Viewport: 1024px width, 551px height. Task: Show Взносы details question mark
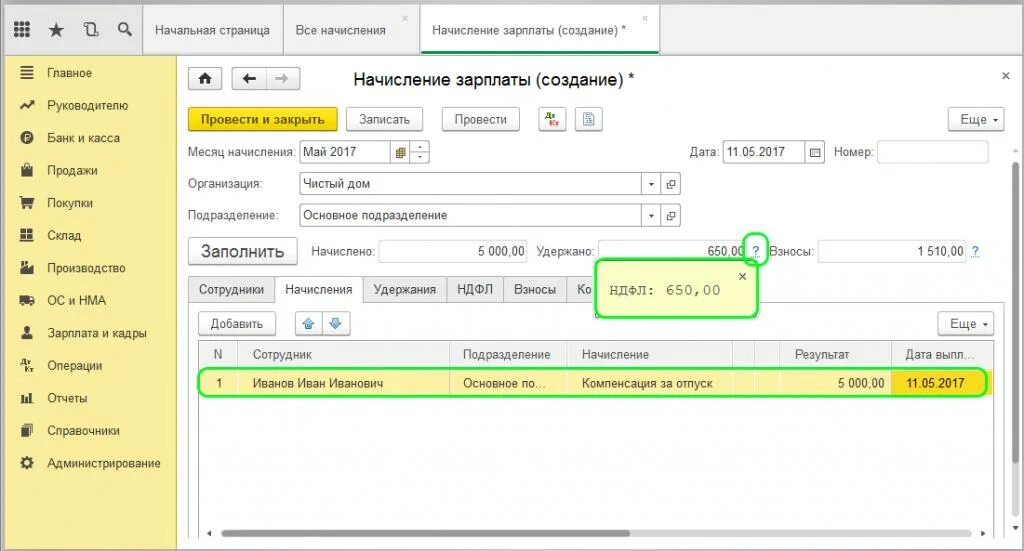pos(975,251)
